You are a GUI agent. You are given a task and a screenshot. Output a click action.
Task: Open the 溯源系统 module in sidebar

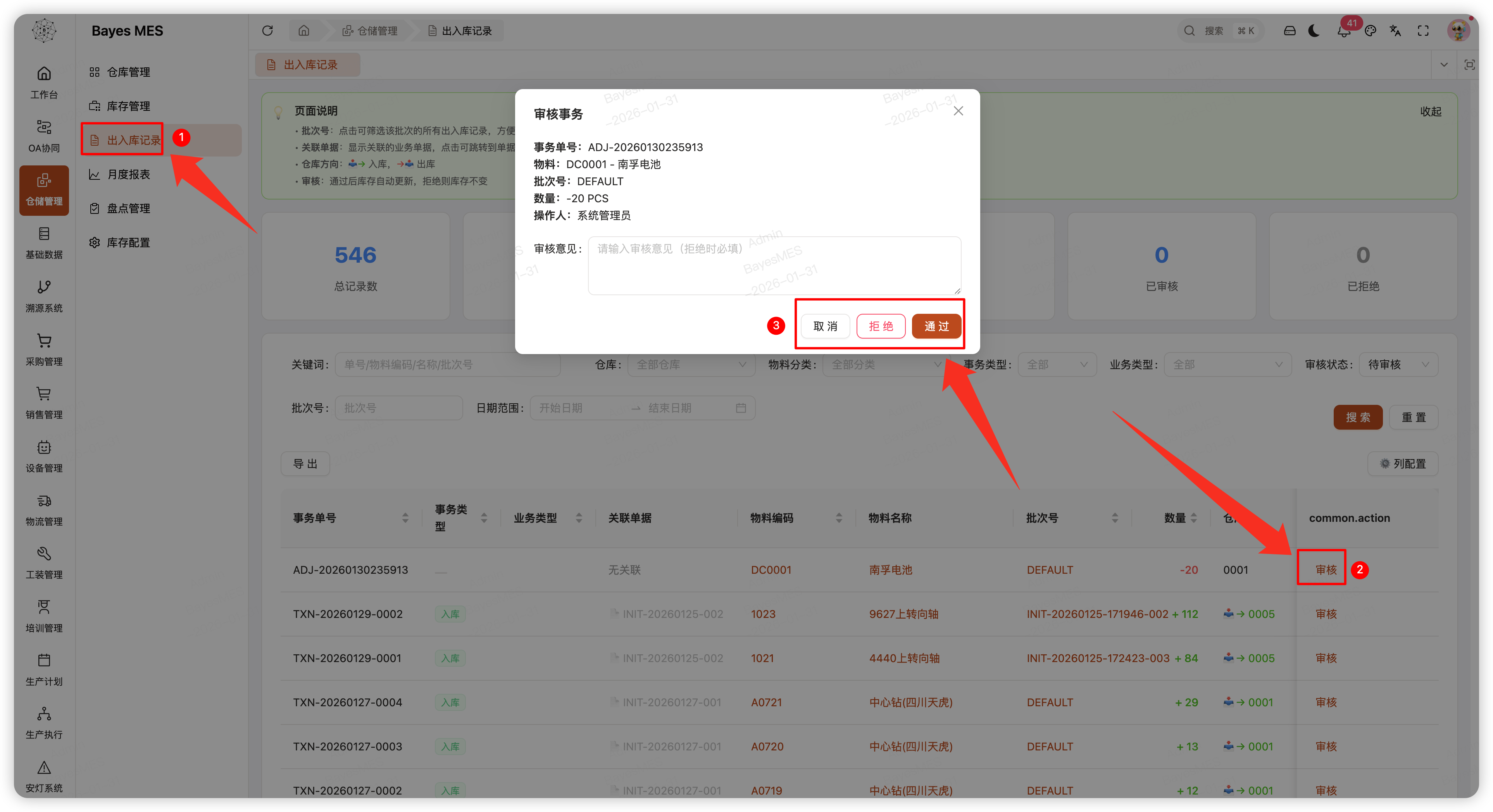43,295
